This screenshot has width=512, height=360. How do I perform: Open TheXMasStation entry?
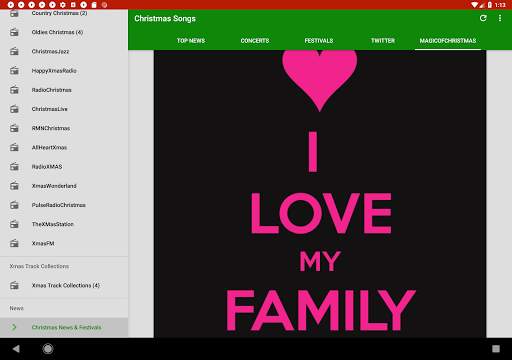click(64, 224)
